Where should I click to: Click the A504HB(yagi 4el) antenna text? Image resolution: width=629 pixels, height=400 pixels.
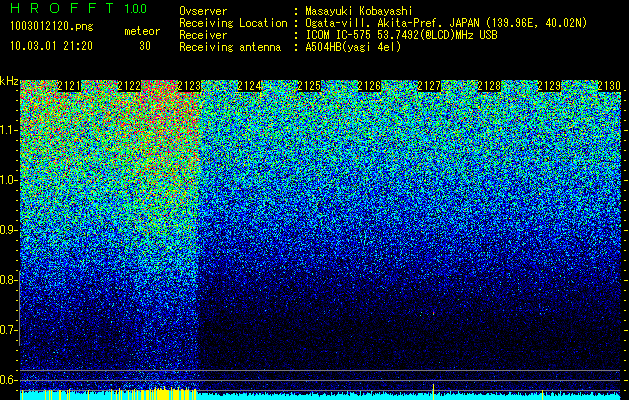(353, 47)
